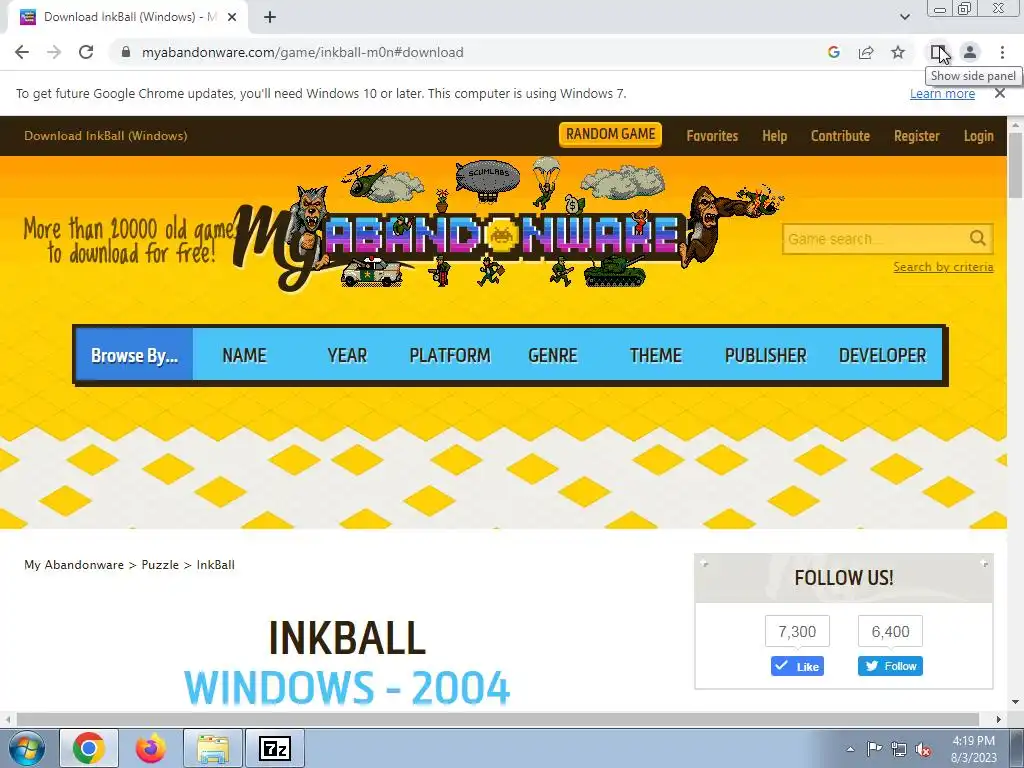Browse games by NAME
Screen dimensions: 1024x768
pyautogui.click(x=244, y=355)
